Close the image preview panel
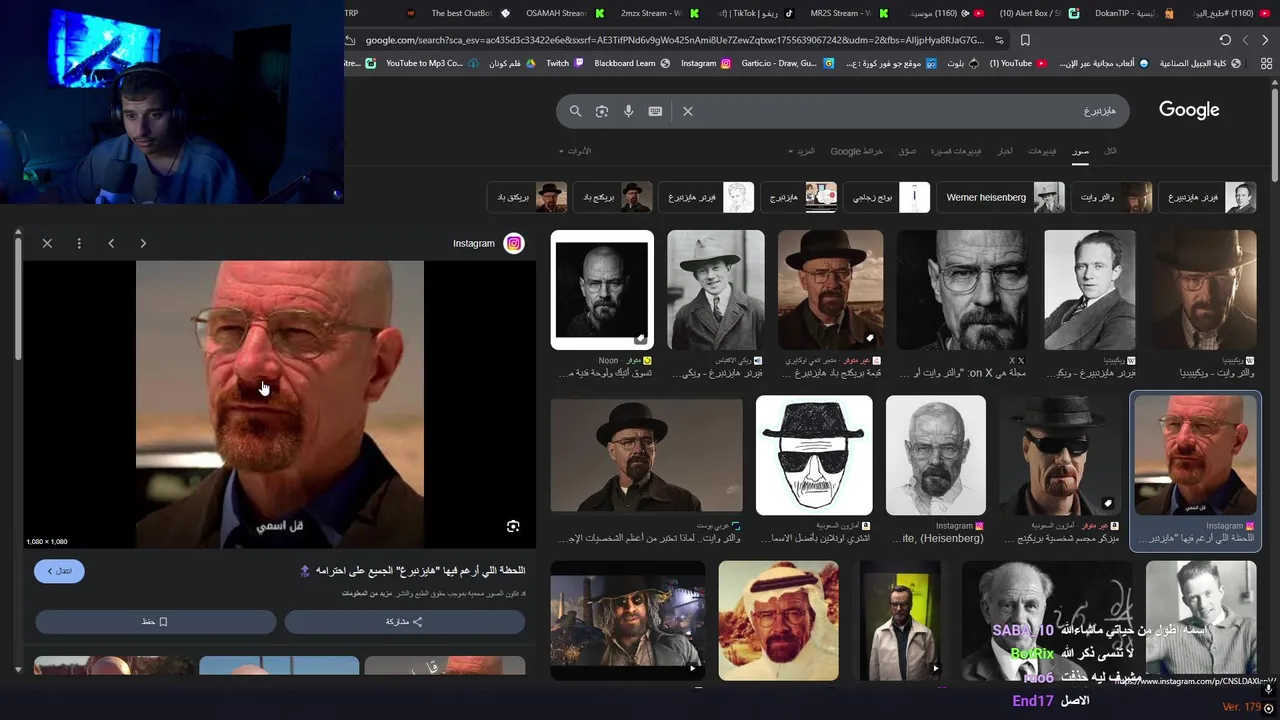 [47, 243]
